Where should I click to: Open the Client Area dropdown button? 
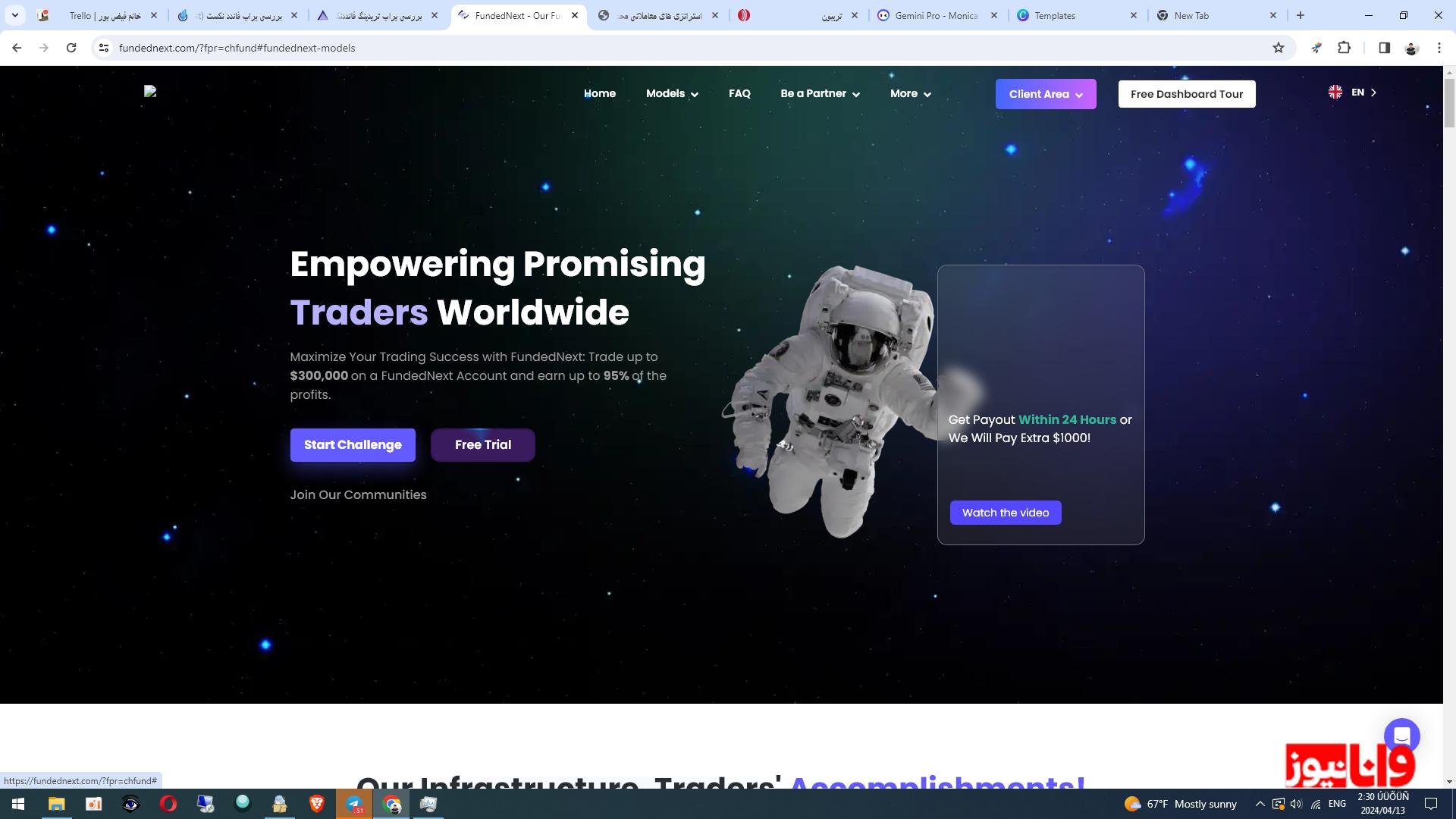[1046, 94]
